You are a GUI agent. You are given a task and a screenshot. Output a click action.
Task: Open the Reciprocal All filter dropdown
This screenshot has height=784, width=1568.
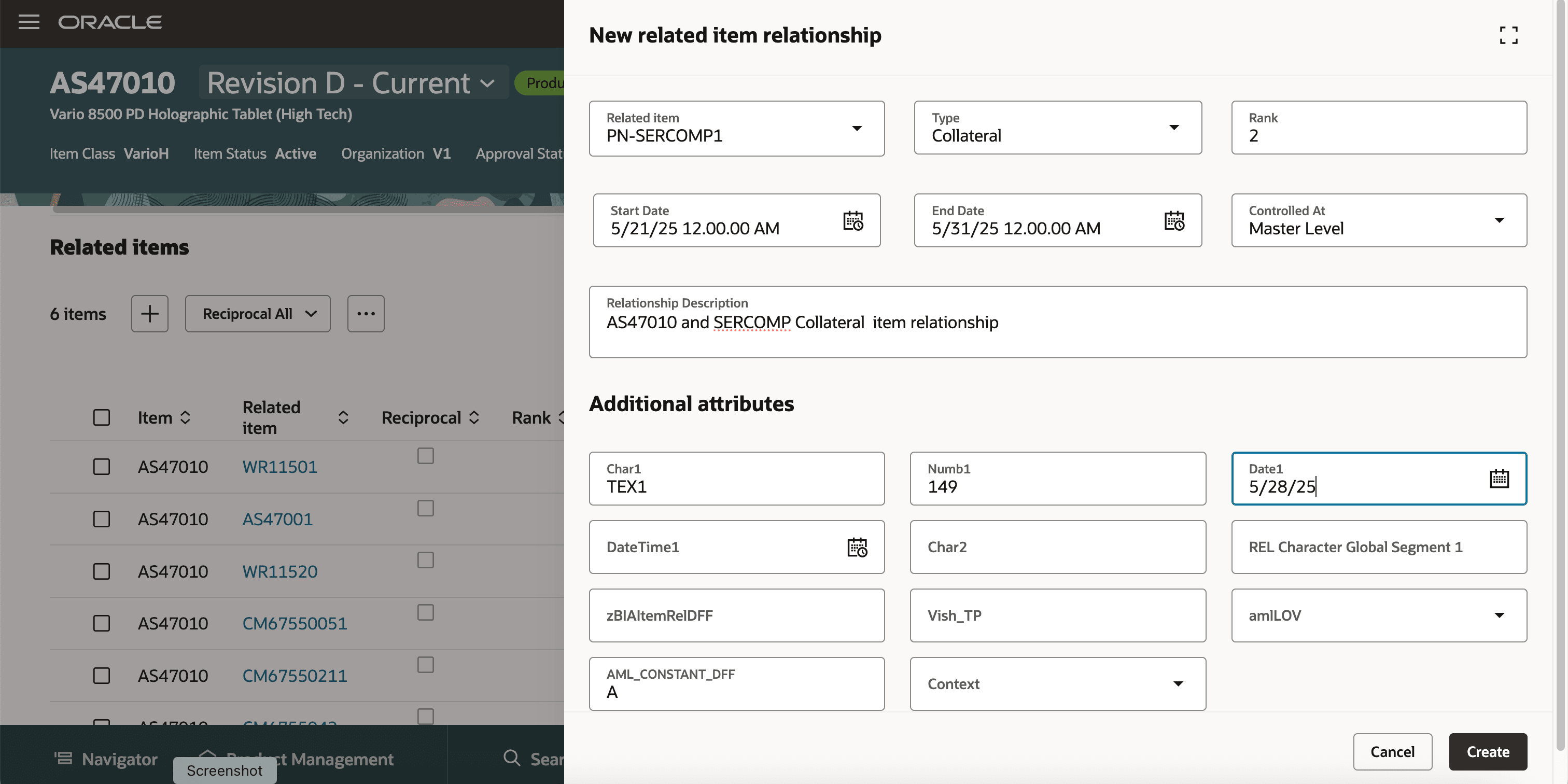point(258,314)
